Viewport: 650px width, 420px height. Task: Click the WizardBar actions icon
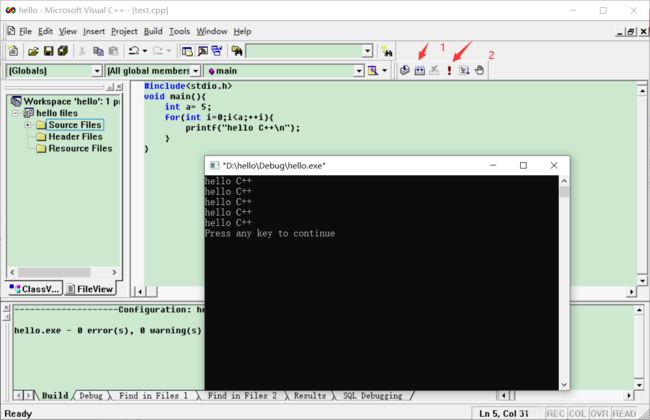coord(373,71)
